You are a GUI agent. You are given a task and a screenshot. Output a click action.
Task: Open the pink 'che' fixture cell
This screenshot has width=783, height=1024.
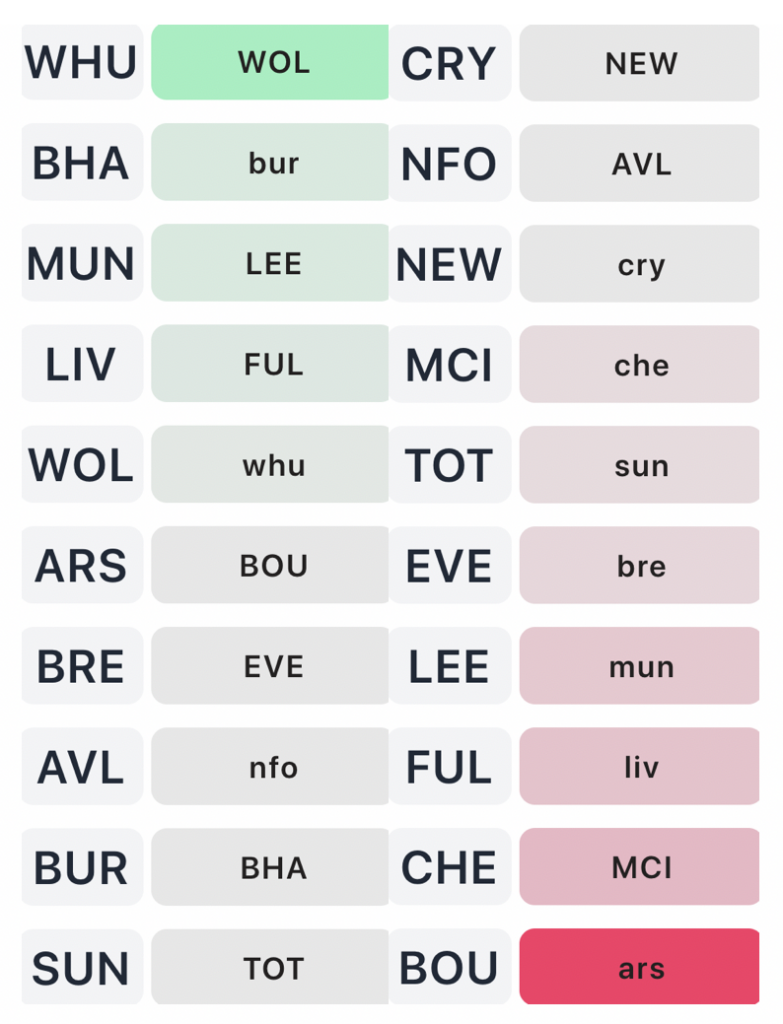point(639,365)
